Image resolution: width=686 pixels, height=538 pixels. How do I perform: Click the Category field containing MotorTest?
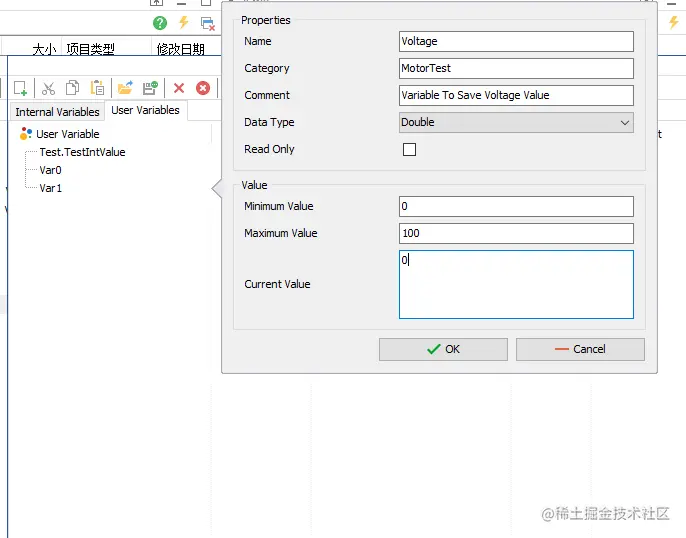(x=516, y=69)
